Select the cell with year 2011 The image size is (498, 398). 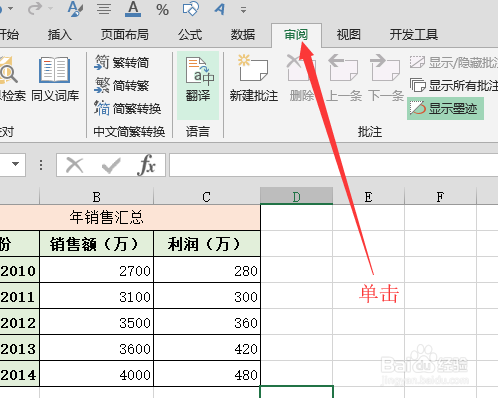(19, 296)
